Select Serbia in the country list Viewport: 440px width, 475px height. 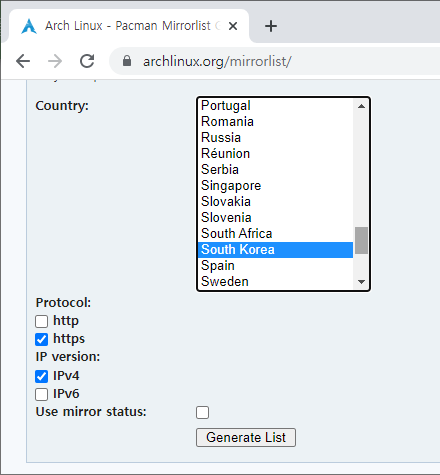[275, 170]
